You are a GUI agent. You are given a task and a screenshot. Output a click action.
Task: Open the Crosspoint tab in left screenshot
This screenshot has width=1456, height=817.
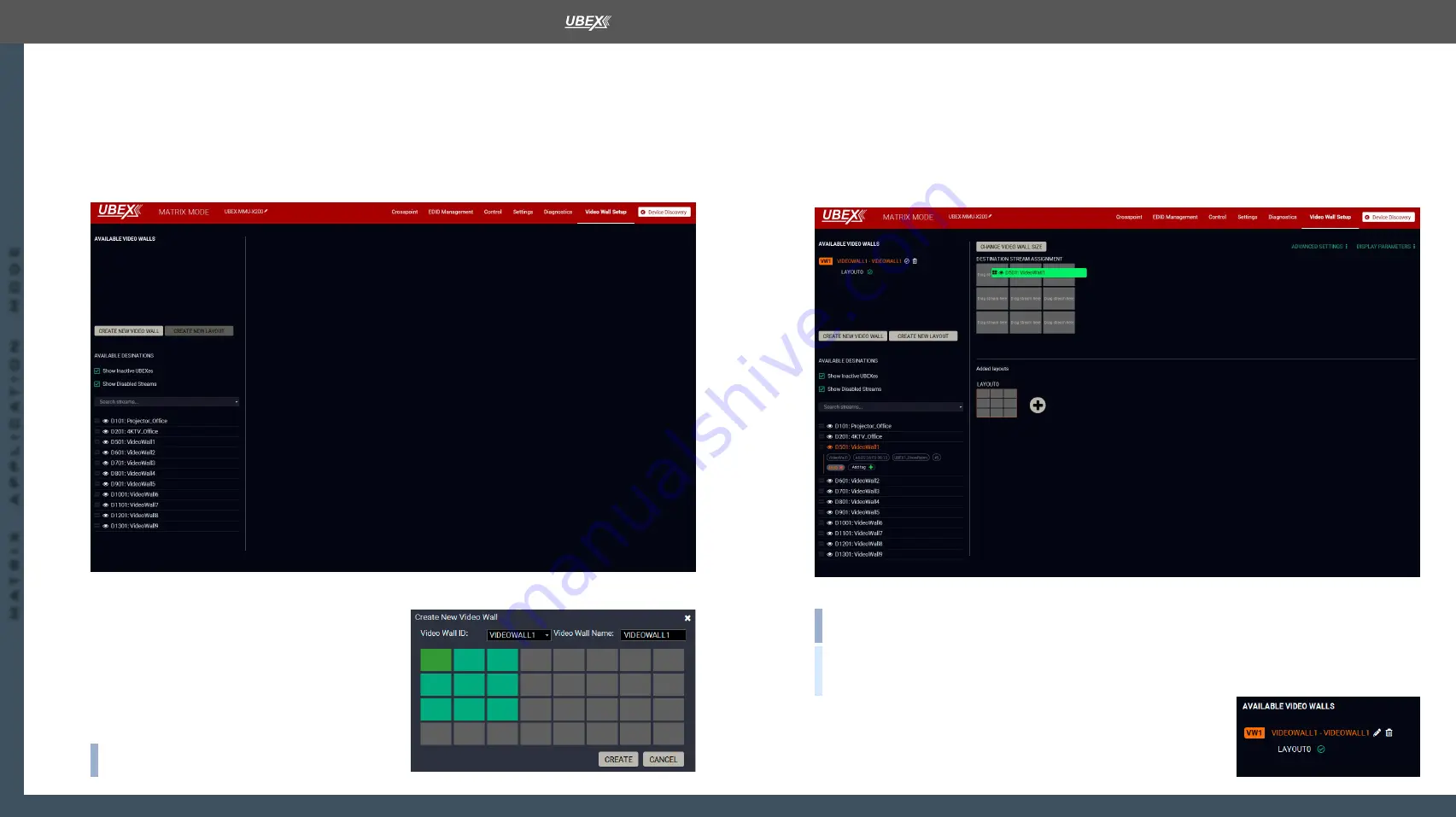pyautogui.click(x=405, y=212)
